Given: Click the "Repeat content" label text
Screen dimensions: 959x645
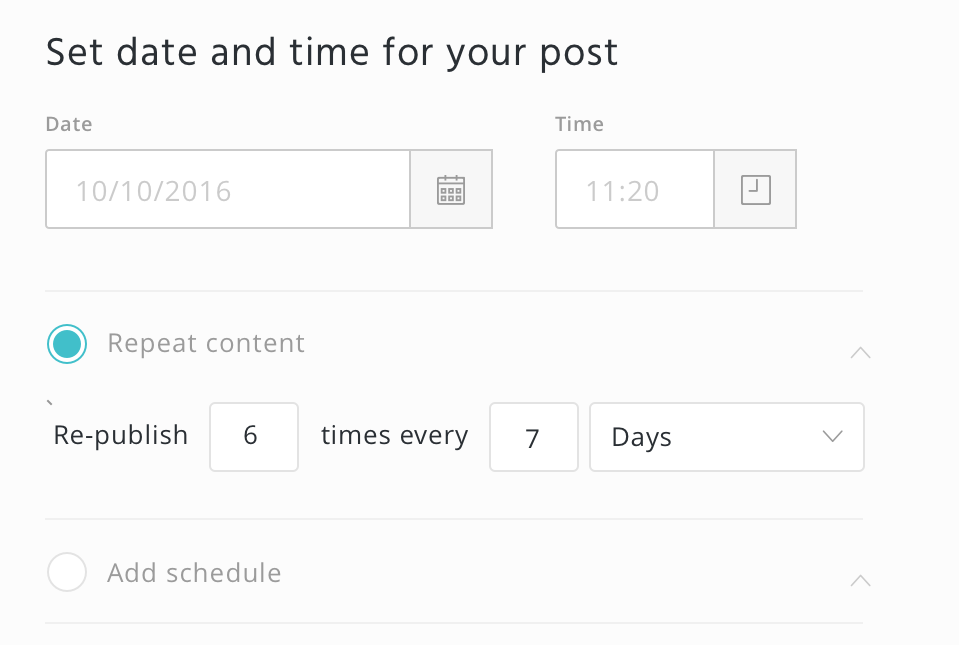Looking at the screenshot, I should [206, 344].
